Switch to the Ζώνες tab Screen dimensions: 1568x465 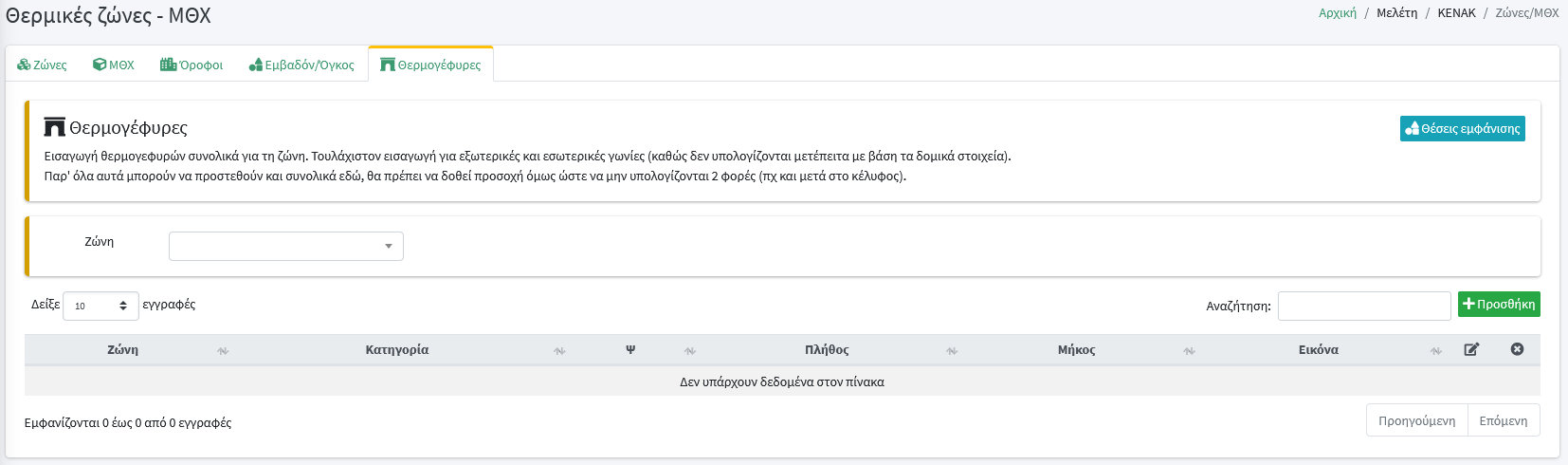43,65
